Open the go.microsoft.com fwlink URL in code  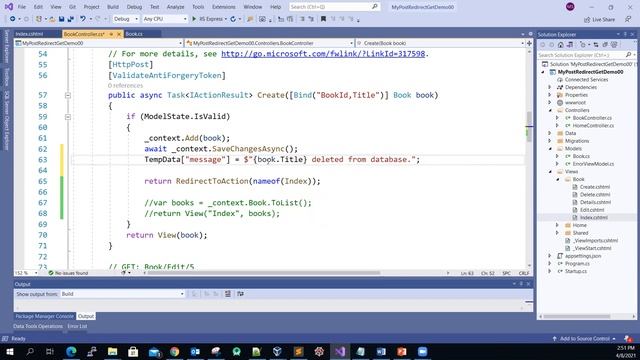[323, 54]
